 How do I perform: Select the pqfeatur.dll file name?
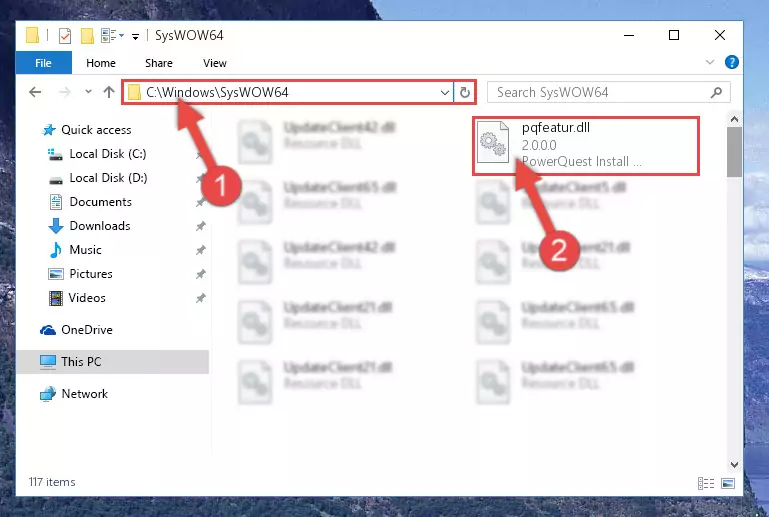[556, 128]
